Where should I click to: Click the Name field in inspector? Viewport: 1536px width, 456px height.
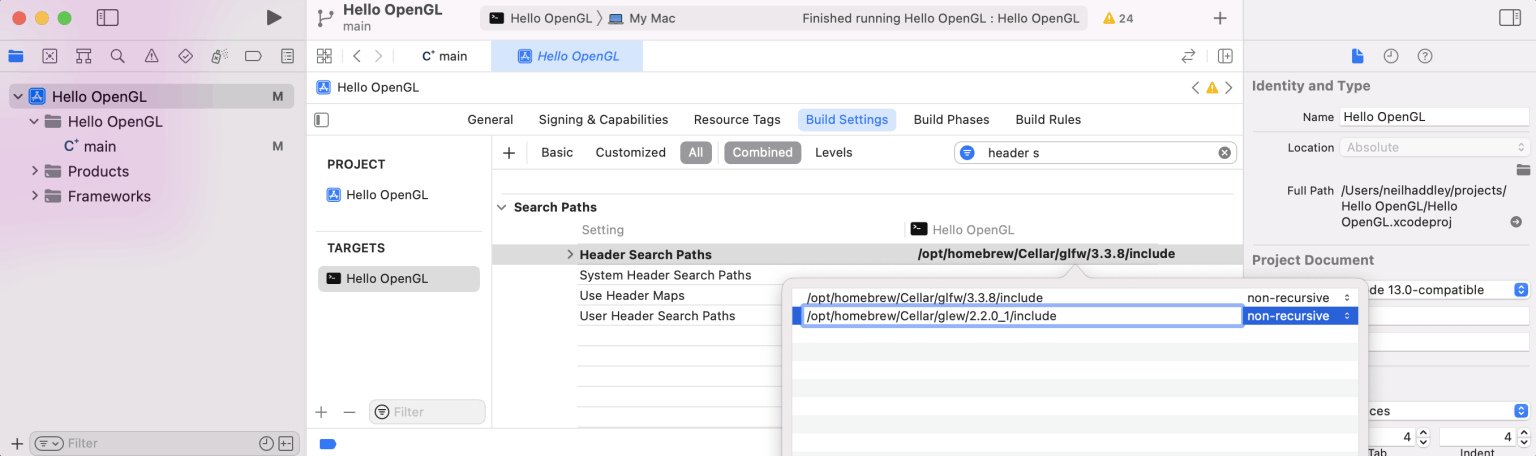[1435, 117]
